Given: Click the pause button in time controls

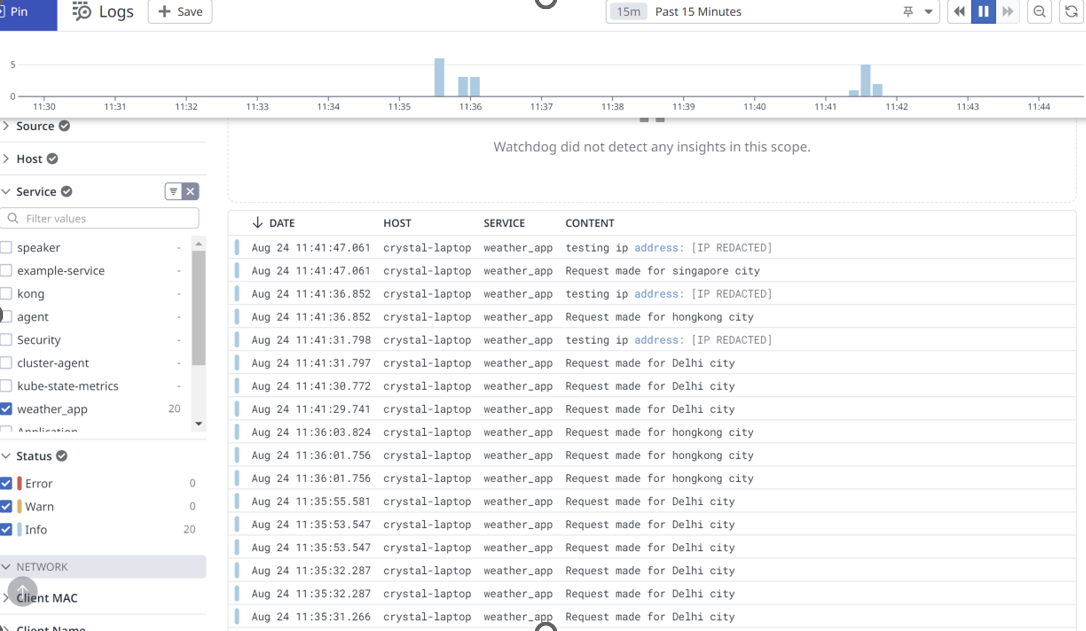Looking at the screenshot, I should (983, 12).
